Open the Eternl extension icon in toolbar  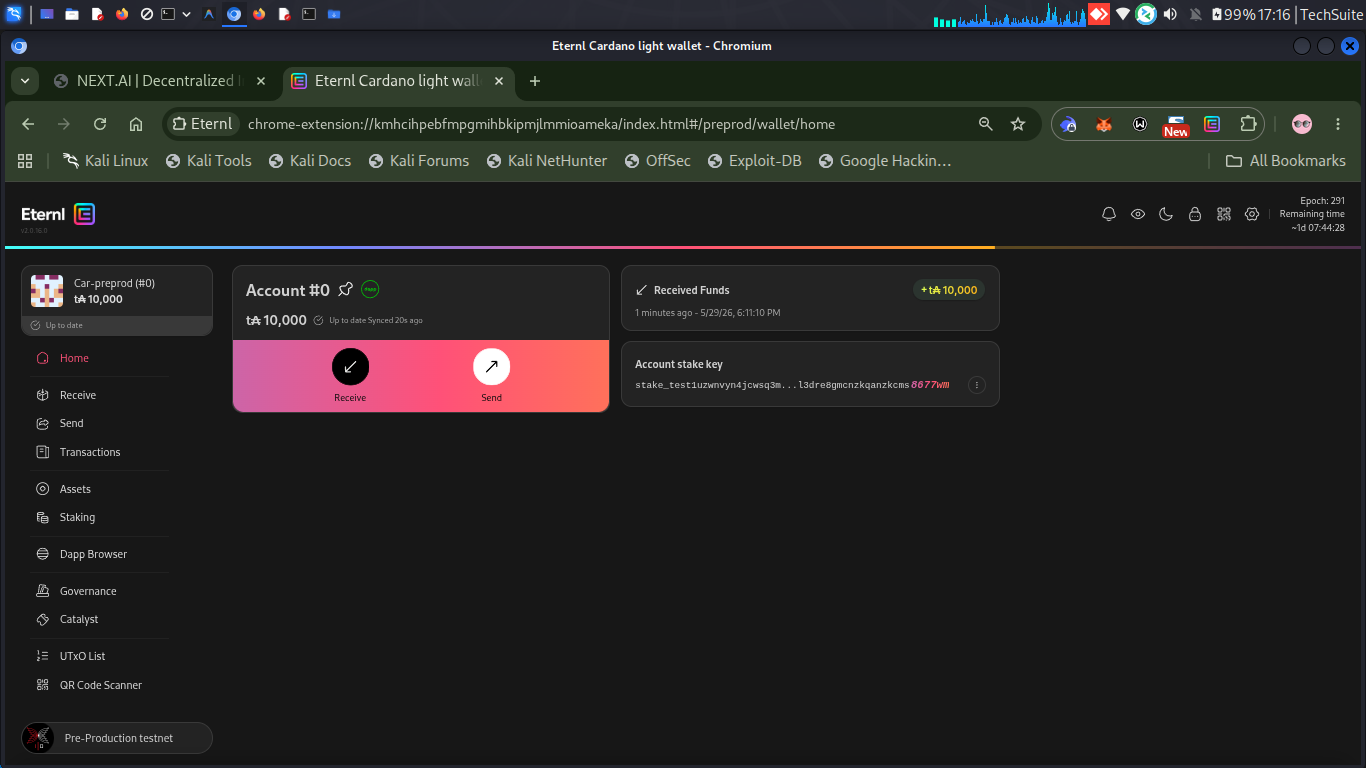(x=1212, y=124)
